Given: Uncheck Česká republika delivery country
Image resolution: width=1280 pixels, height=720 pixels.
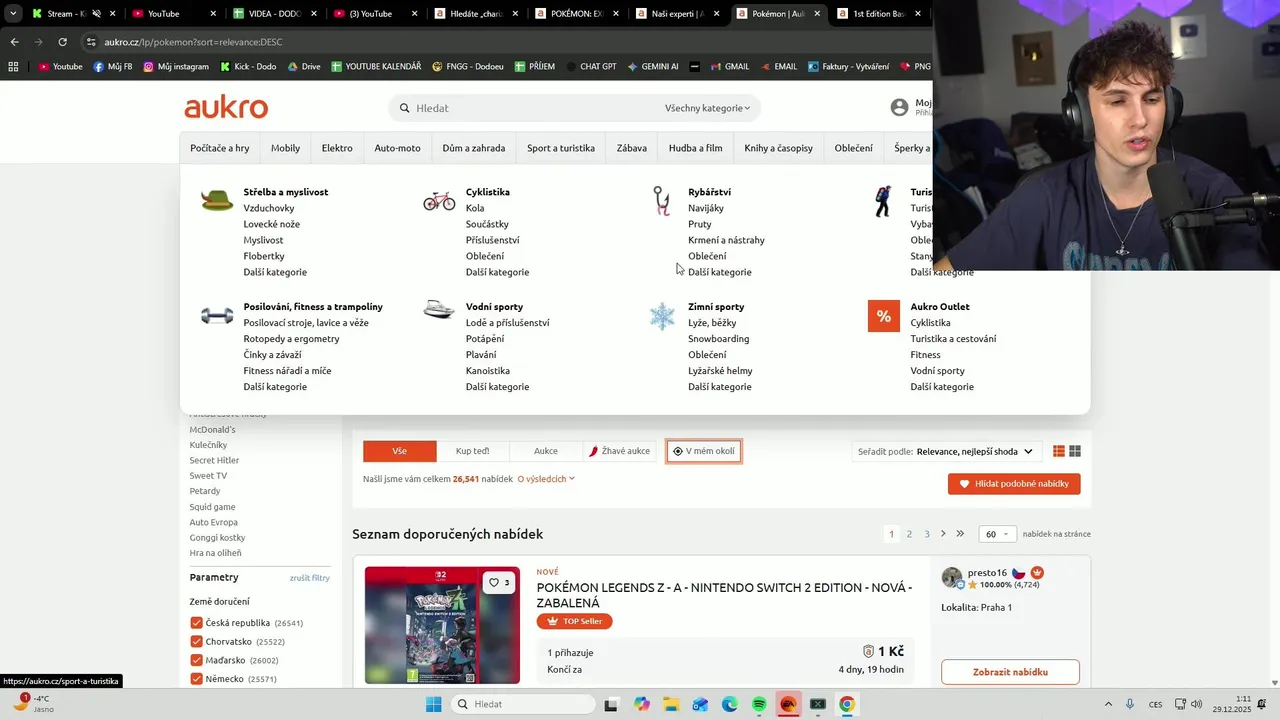Looking at the screenshot, I should click(x=196, y=623).
